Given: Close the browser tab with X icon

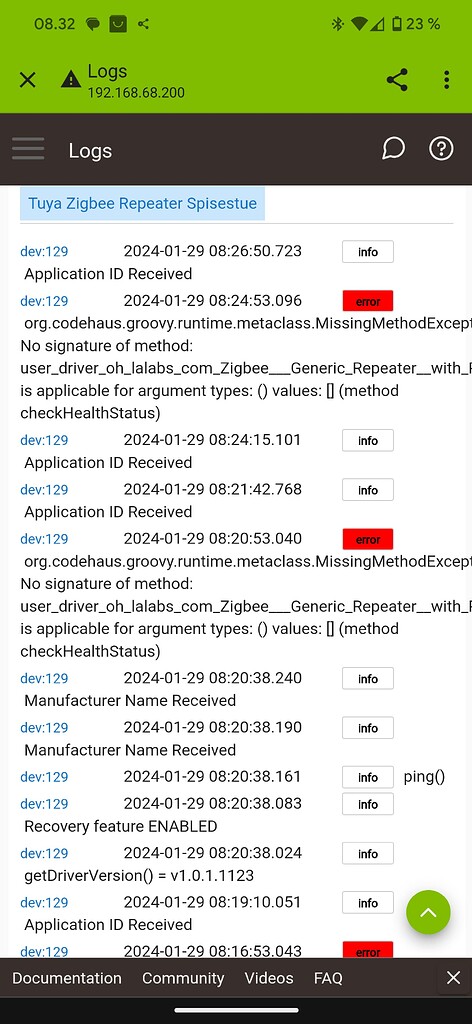Looking at the screenshot, I should point(27,80).
